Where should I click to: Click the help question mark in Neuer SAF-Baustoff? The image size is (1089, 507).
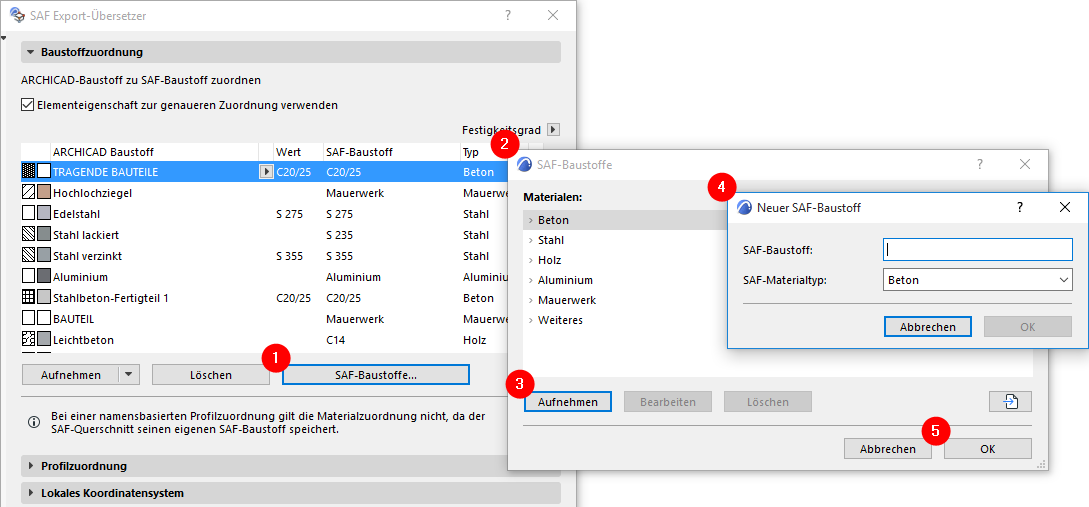1020,206
